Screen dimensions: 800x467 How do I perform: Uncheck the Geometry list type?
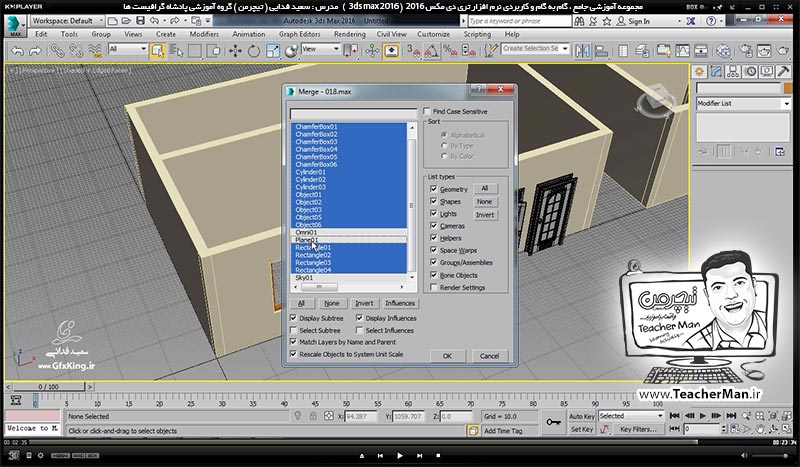[434, 189]
